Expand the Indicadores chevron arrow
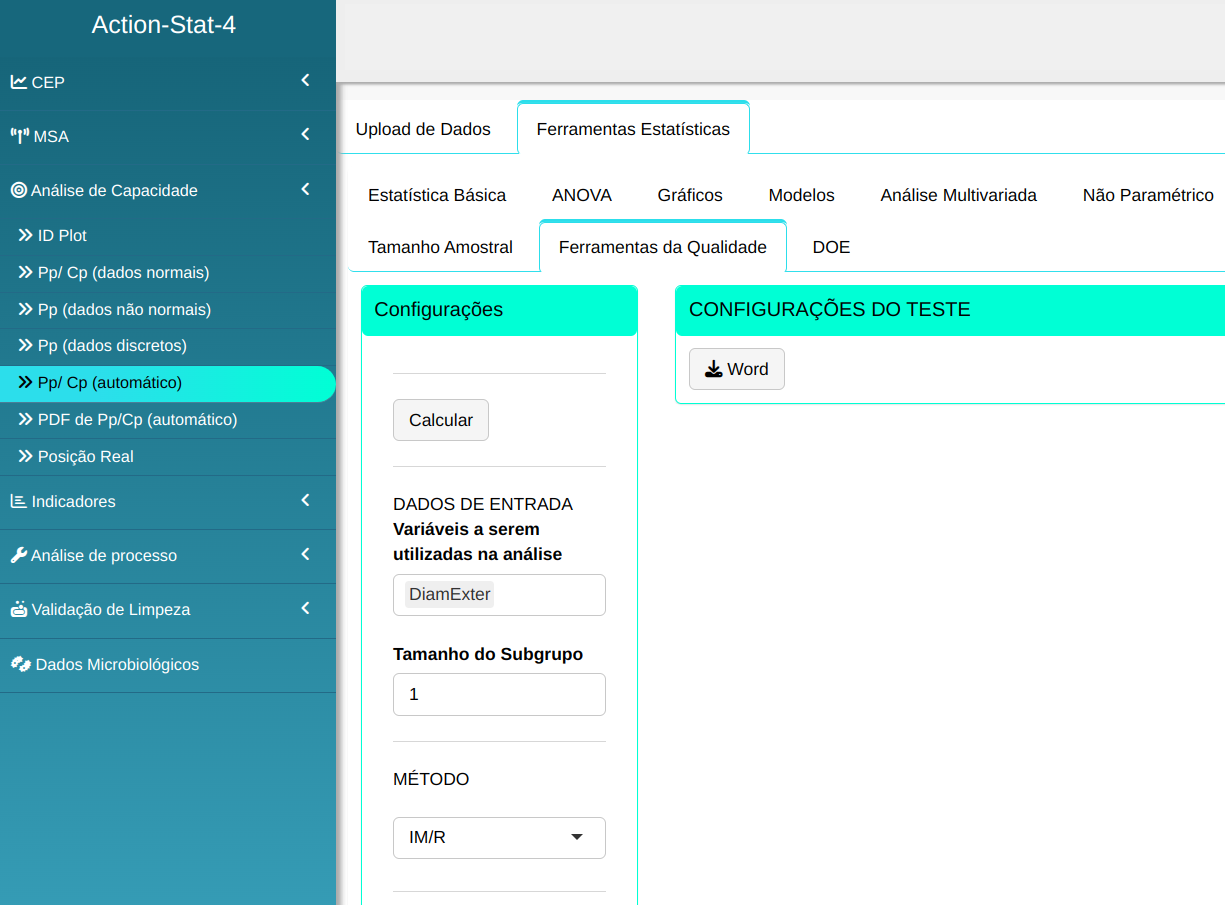Image resolution: width=1225 pixels, height=905 pixels. pos(305,500)
